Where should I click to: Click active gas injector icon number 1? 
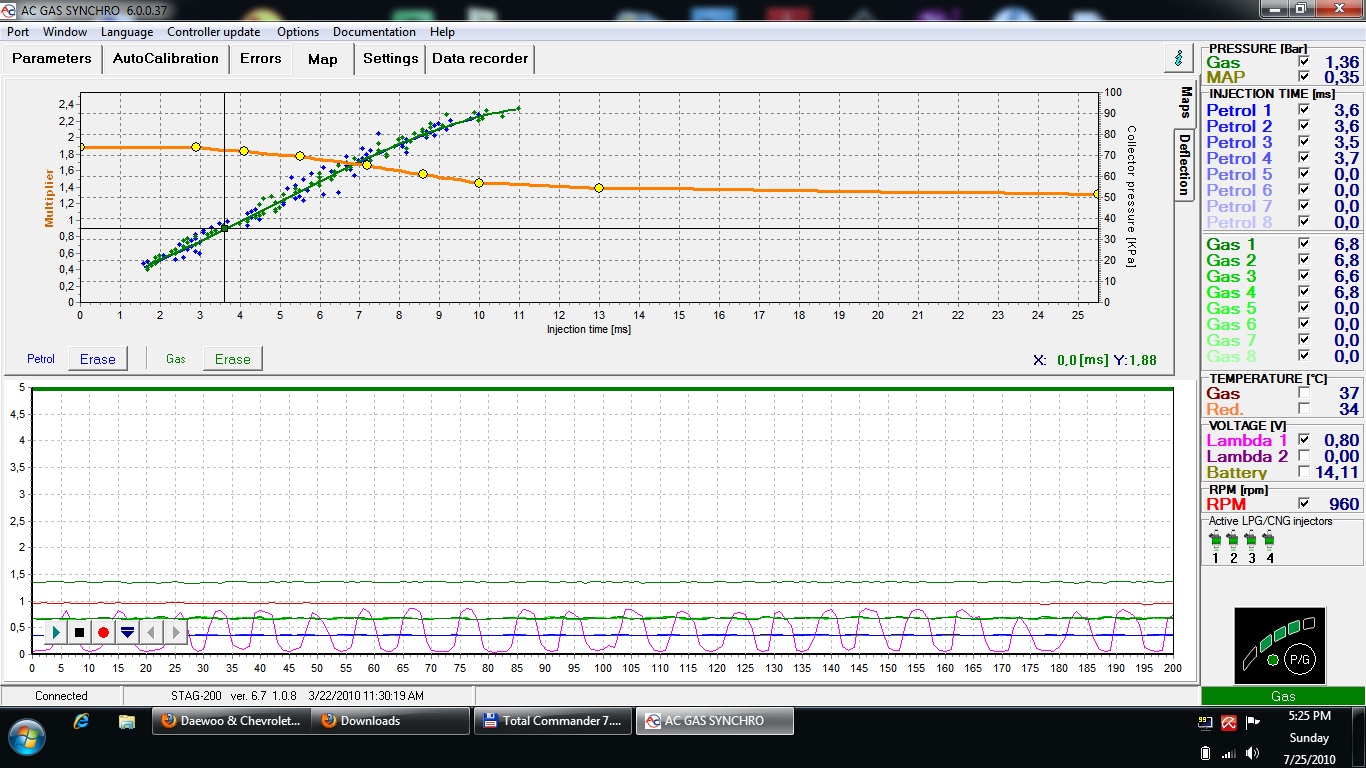coord(1215,541)
